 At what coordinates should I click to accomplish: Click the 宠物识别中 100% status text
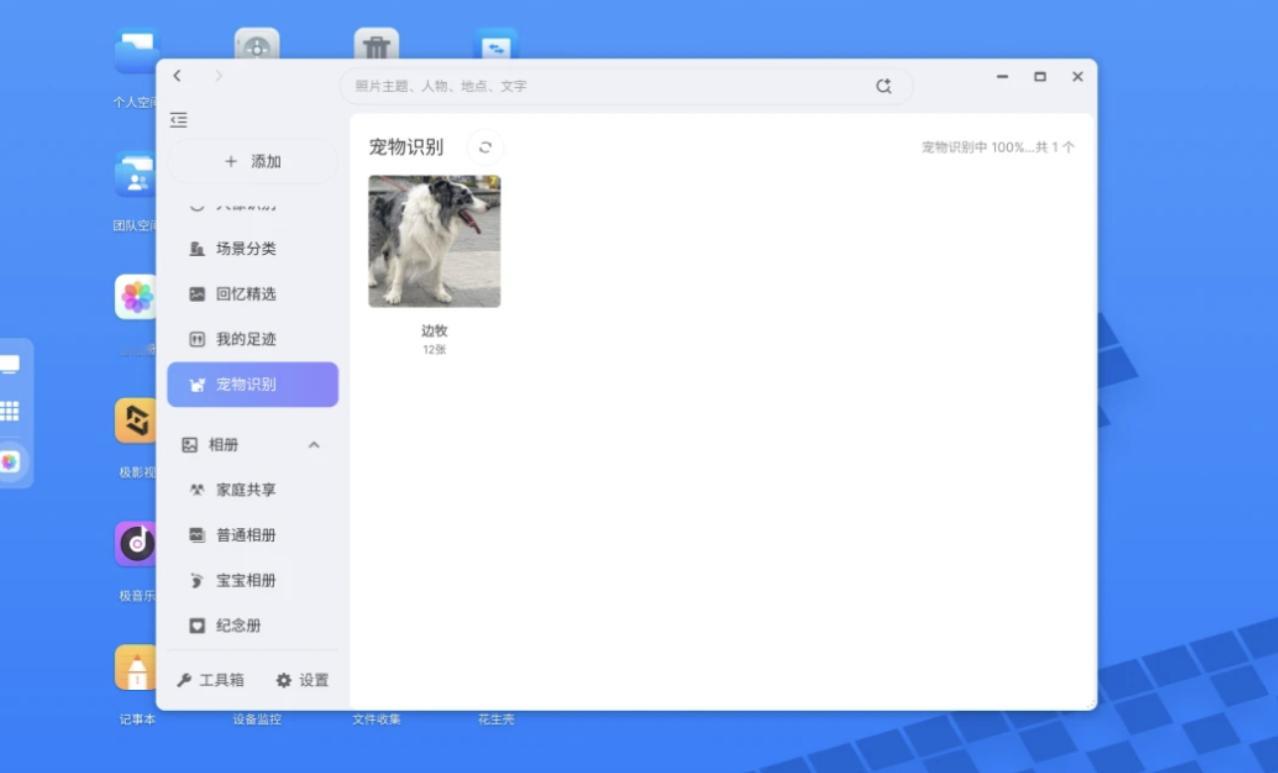point(998,147)
